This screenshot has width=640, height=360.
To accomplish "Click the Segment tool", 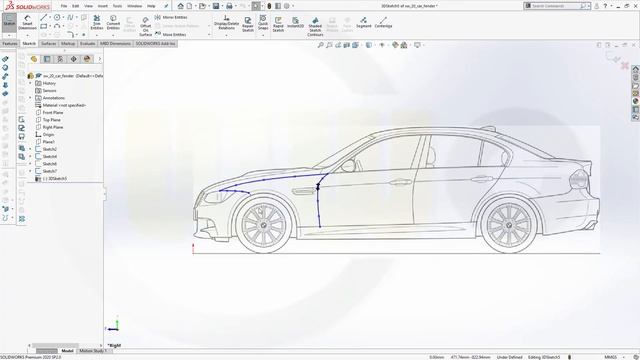I will coord(363,22).
